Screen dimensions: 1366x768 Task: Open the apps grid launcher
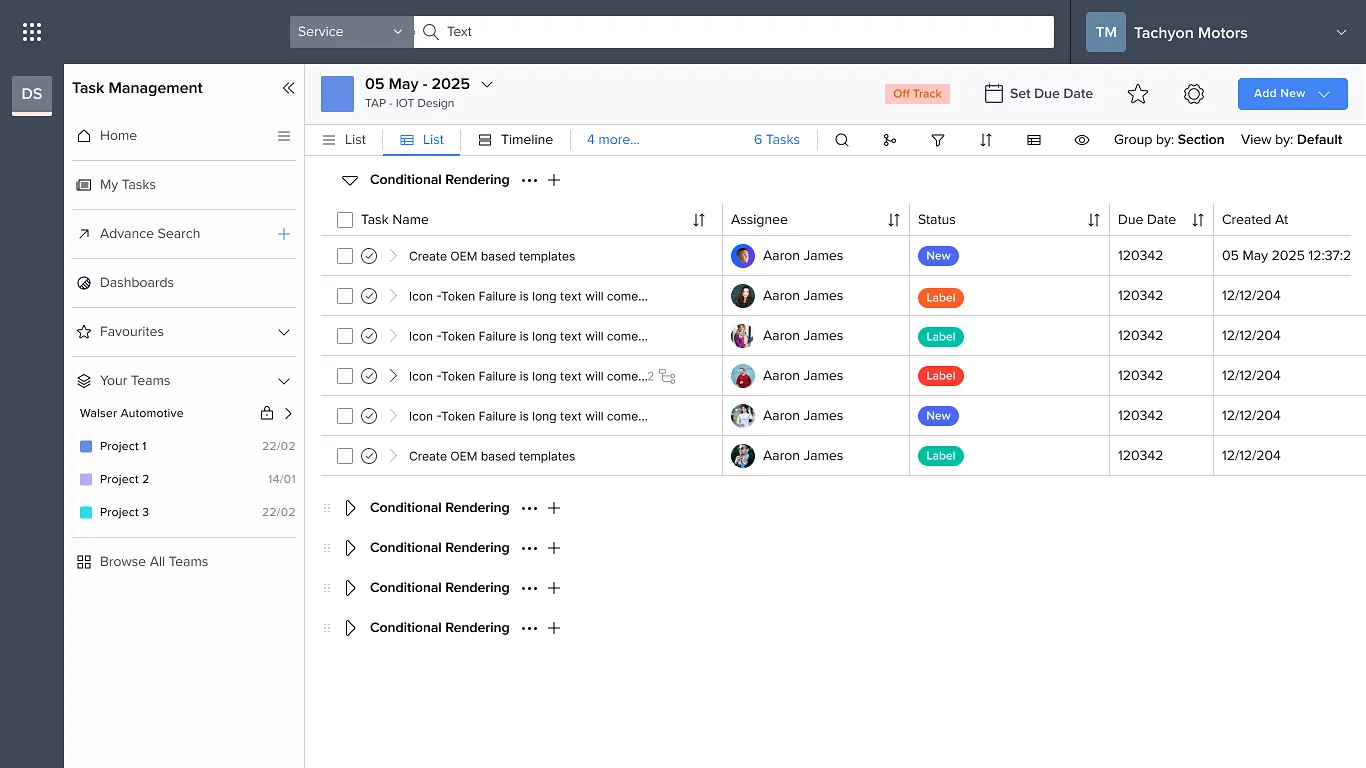point(32,32)
